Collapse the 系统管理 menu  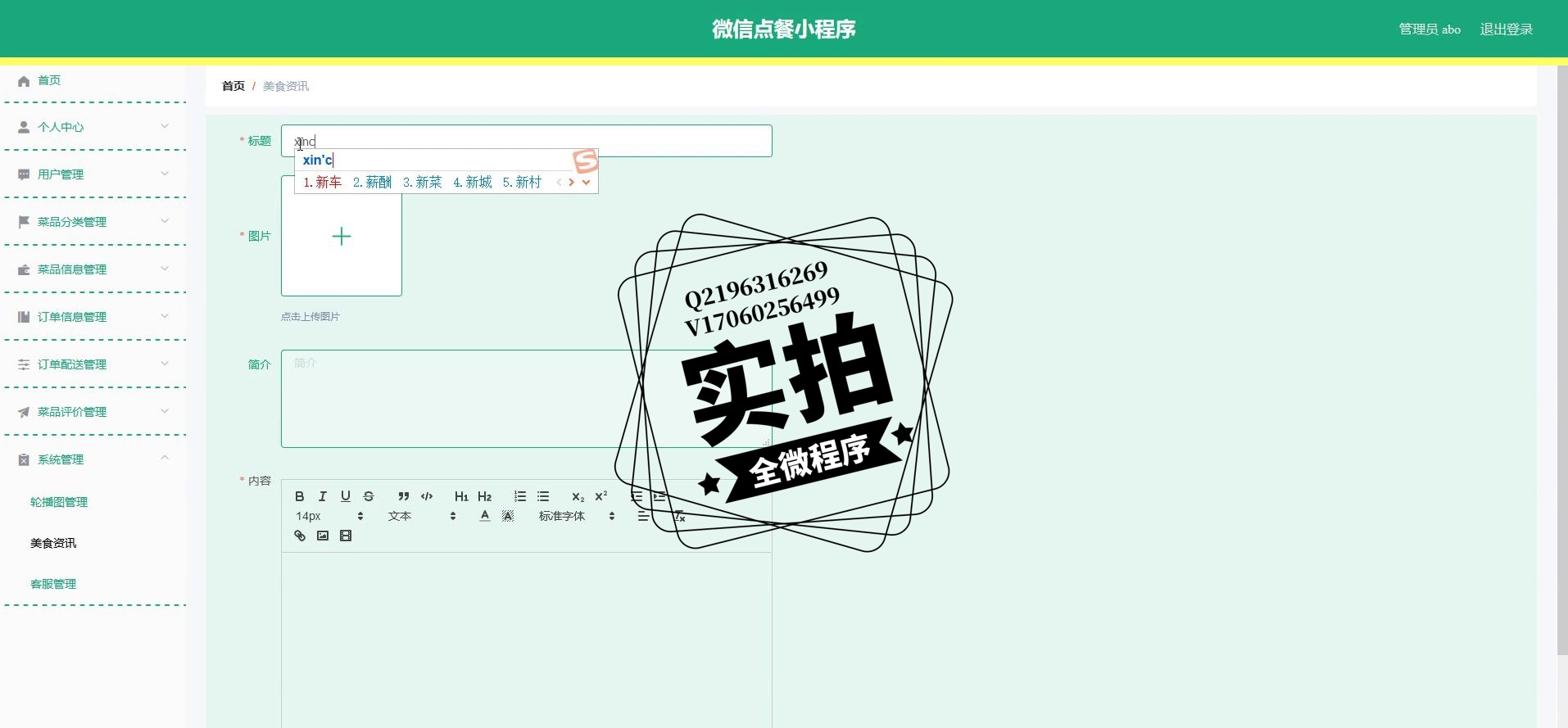[x=95, y=459]
